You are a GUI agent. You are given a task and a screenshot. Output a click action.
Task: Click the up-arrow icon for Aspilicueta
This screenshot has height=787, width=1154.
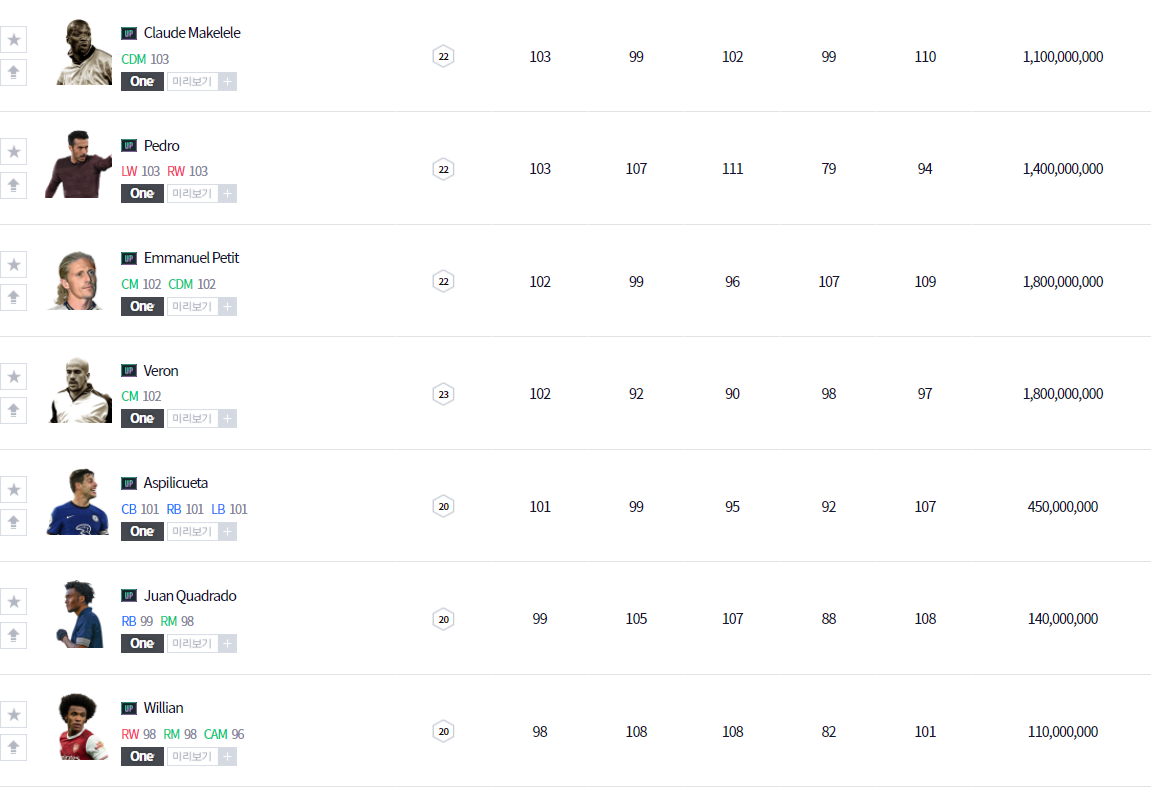tap(14, 522)
